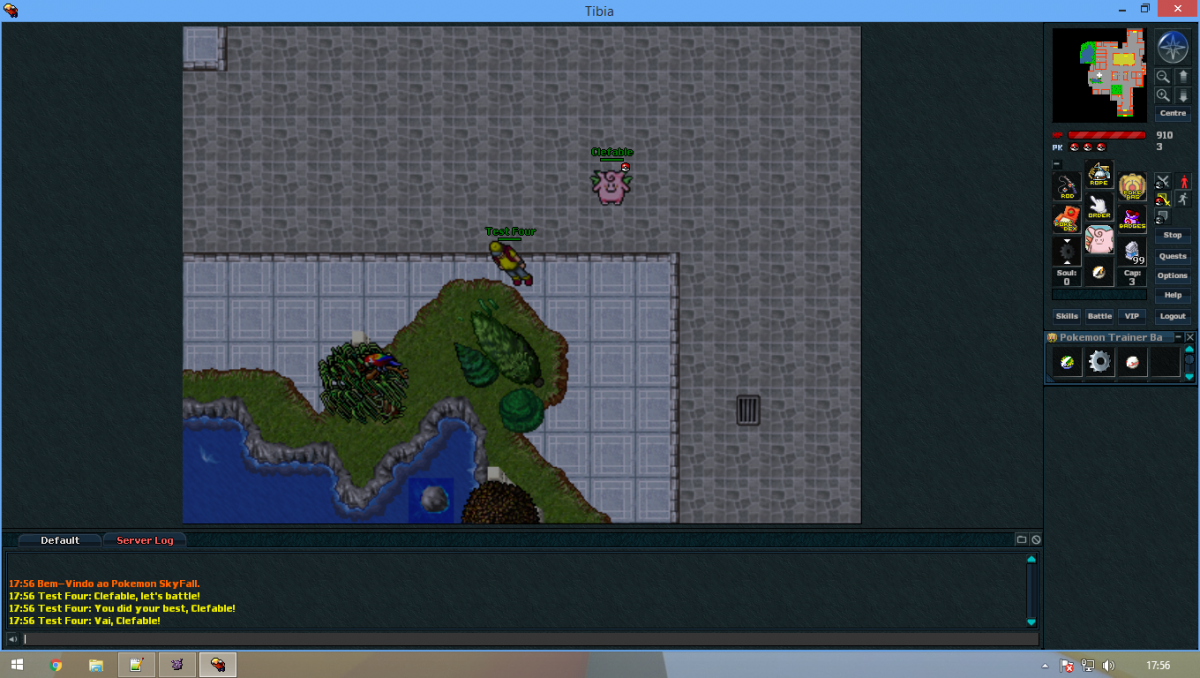Open the Windows Start button
Image resolution: width=1200 pixels, height=678 pixels.
17,665
